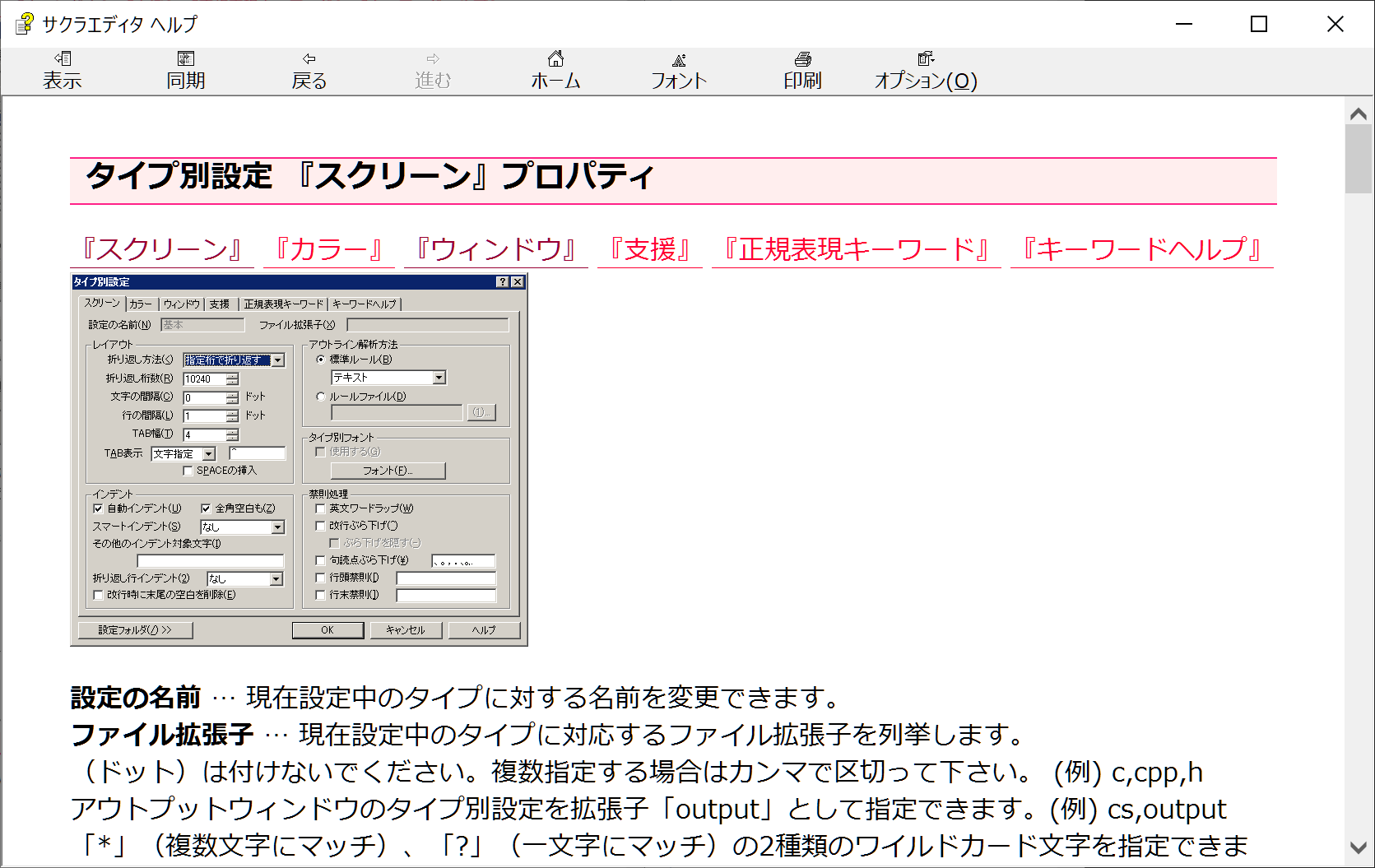Click the scrollbar down arrow
The height and width of the screenshot is (868, 1375).
click(1359, 847)
